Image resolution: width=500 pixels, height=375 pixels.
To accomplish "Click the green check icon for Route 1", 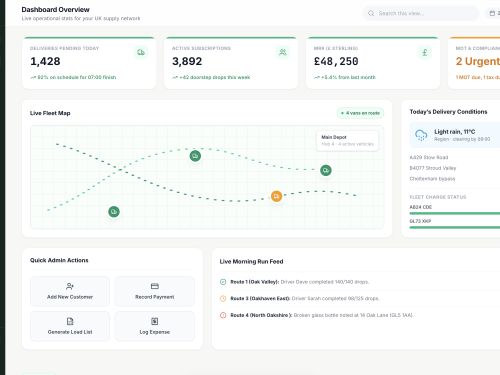I will pos(223,282).
